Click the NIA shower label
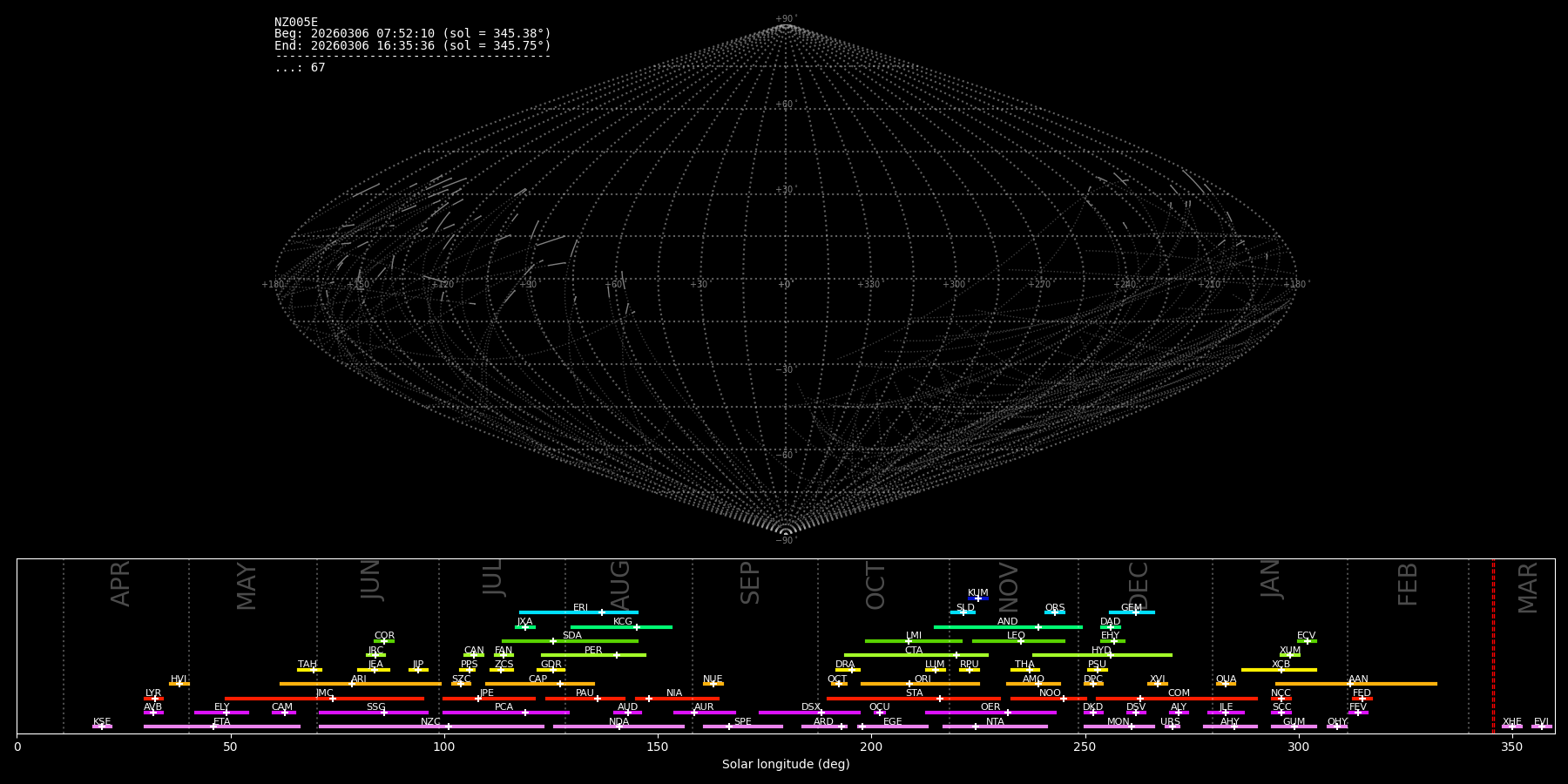The image size is (1568, 784). 674,693
